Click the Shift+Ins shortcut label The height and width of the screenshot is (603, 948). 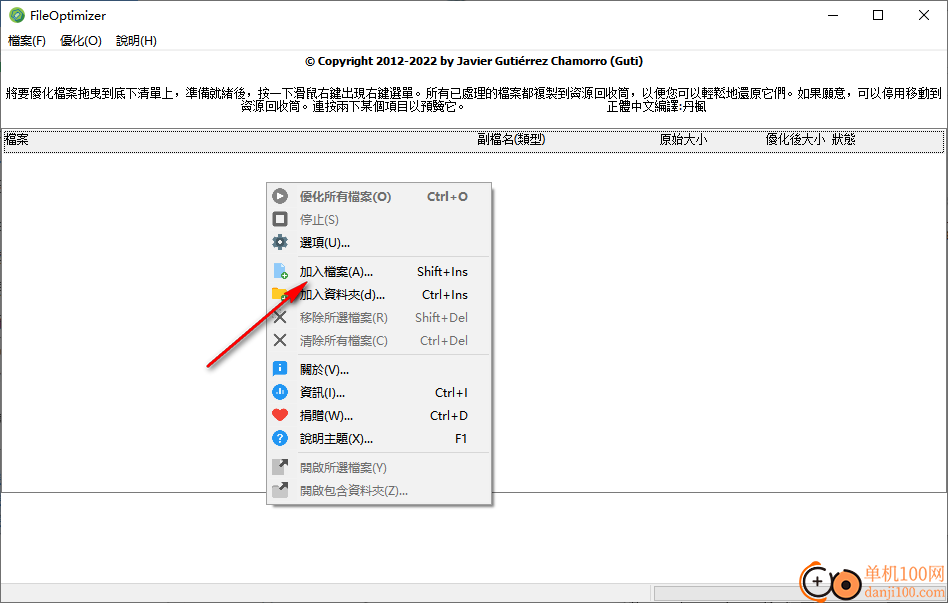point(443,272)
